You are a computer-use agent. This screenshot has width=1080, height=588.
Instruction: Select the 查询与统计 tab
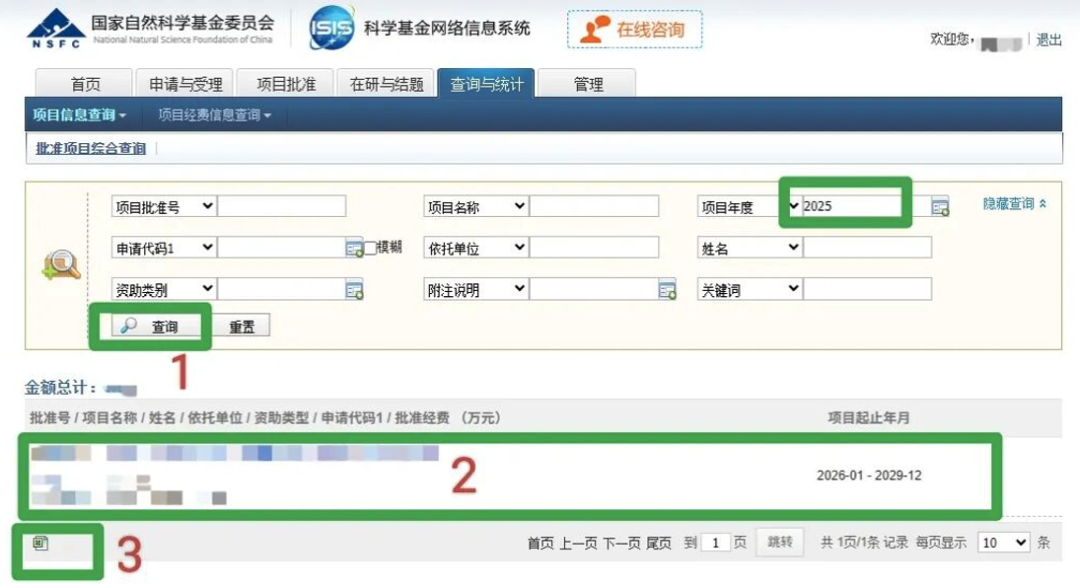click(486, 83)
